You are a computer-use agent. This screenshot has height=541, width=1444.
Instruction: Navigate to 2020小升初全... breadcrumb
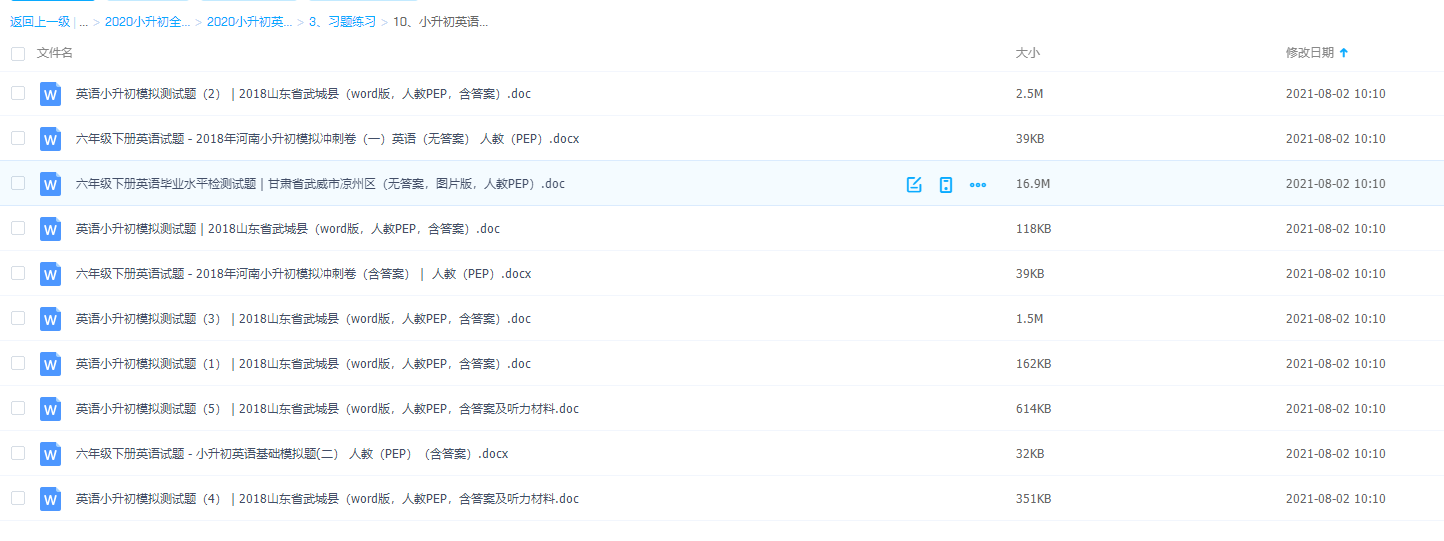tap(147, 22)
